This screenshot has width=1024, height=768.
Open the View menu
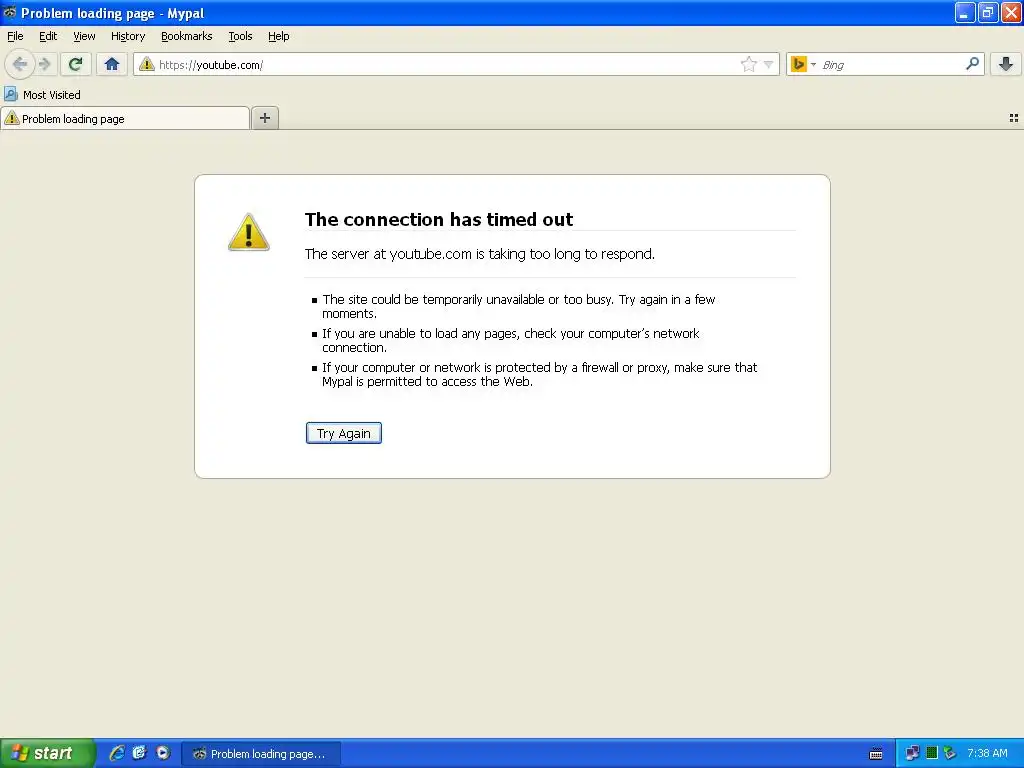tap(84, 36)
